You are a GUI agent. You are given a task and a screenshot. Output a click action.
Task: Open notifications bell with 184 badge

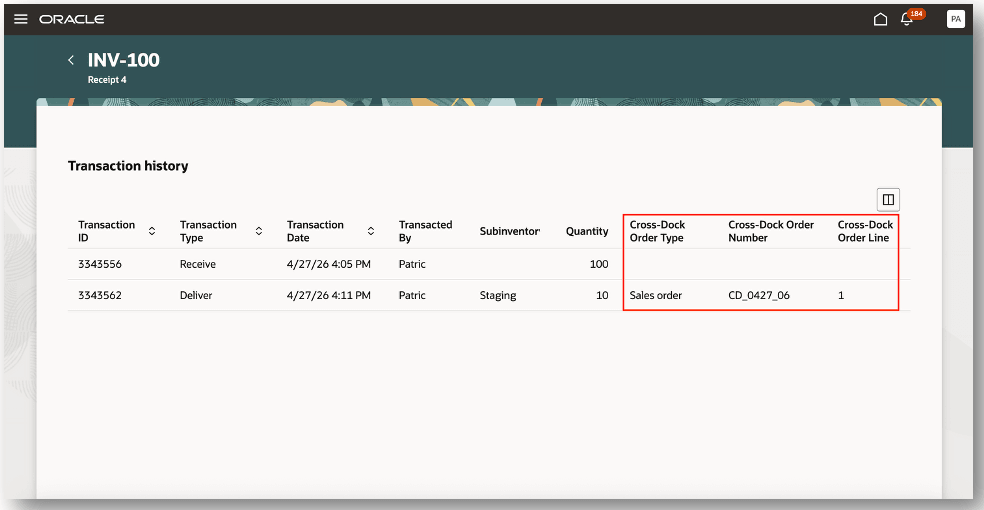[909, 18]
